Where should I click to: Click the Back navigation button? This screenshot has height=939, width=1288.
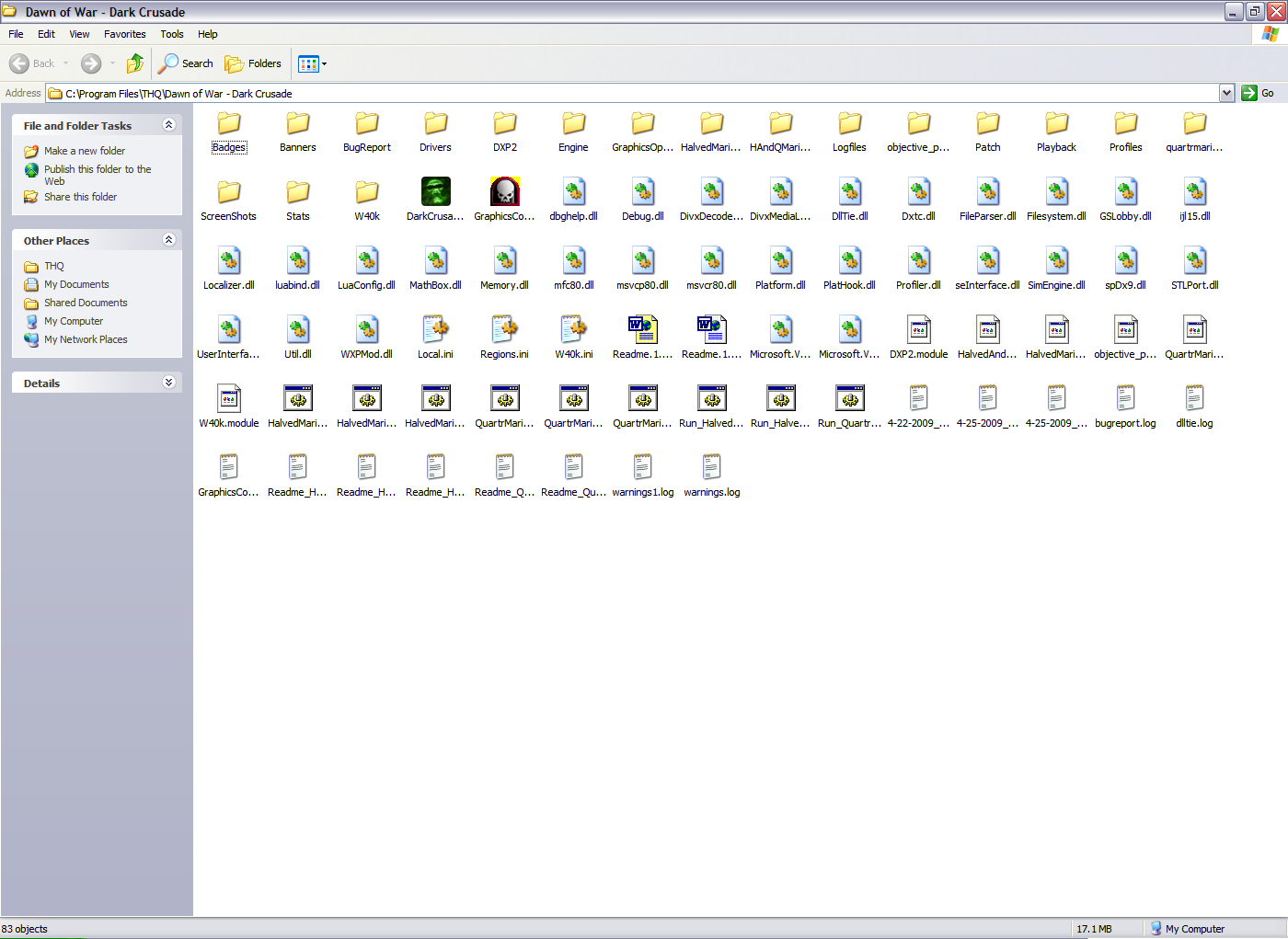point(32,63)
